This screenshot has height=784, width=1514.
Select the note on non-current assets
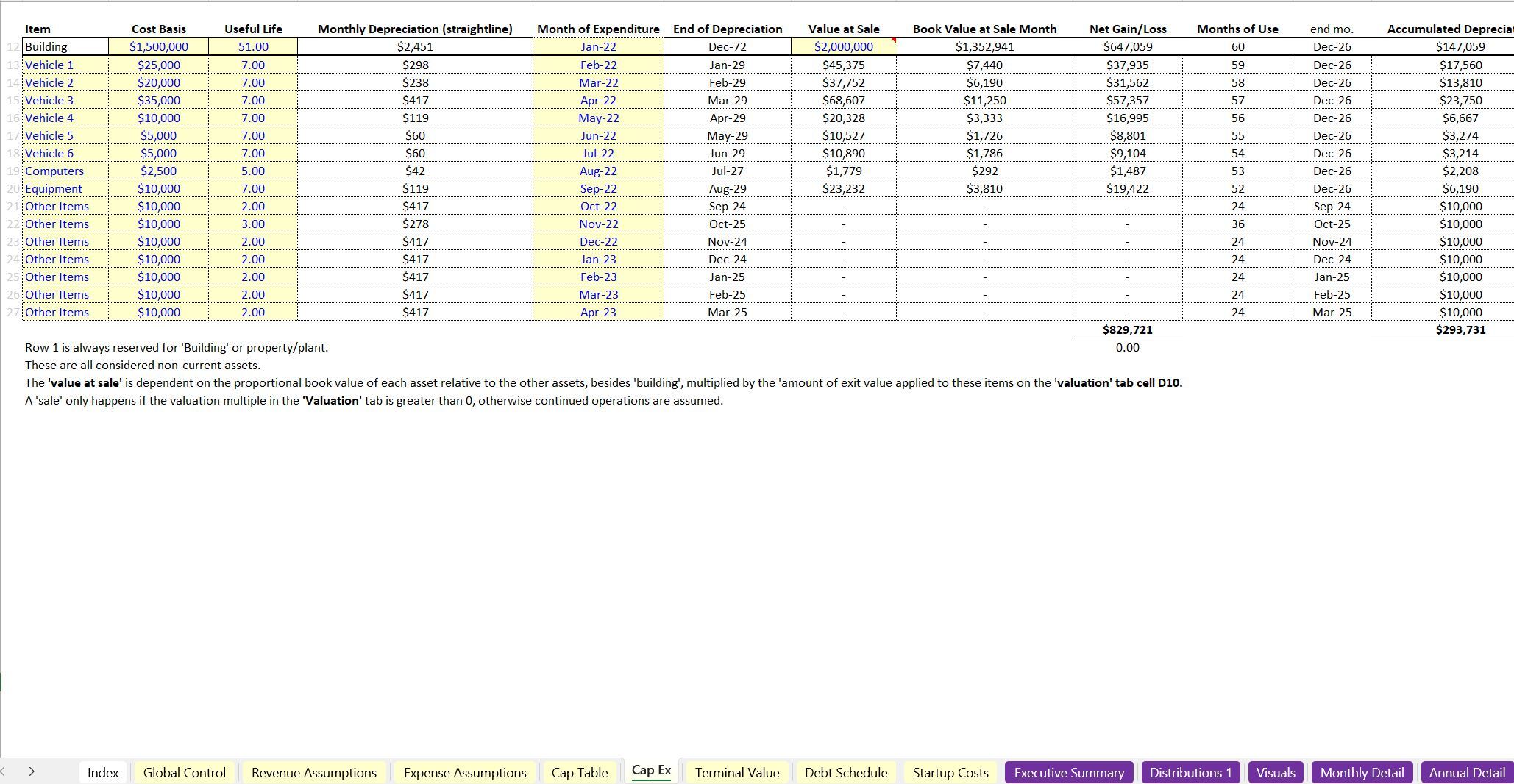pyautogui.click(x=143, y=365)
